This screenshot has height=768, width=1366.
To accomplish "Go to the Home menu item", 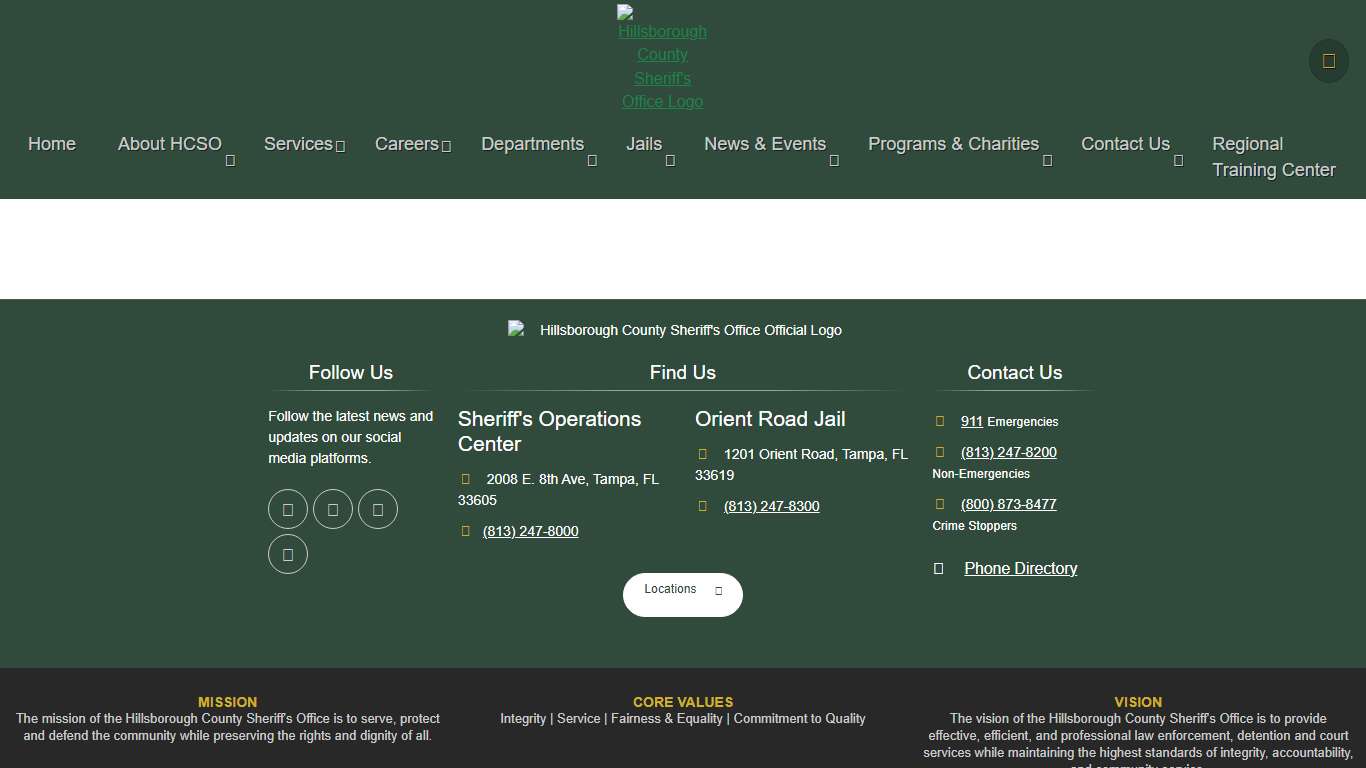I will (52, 144).
